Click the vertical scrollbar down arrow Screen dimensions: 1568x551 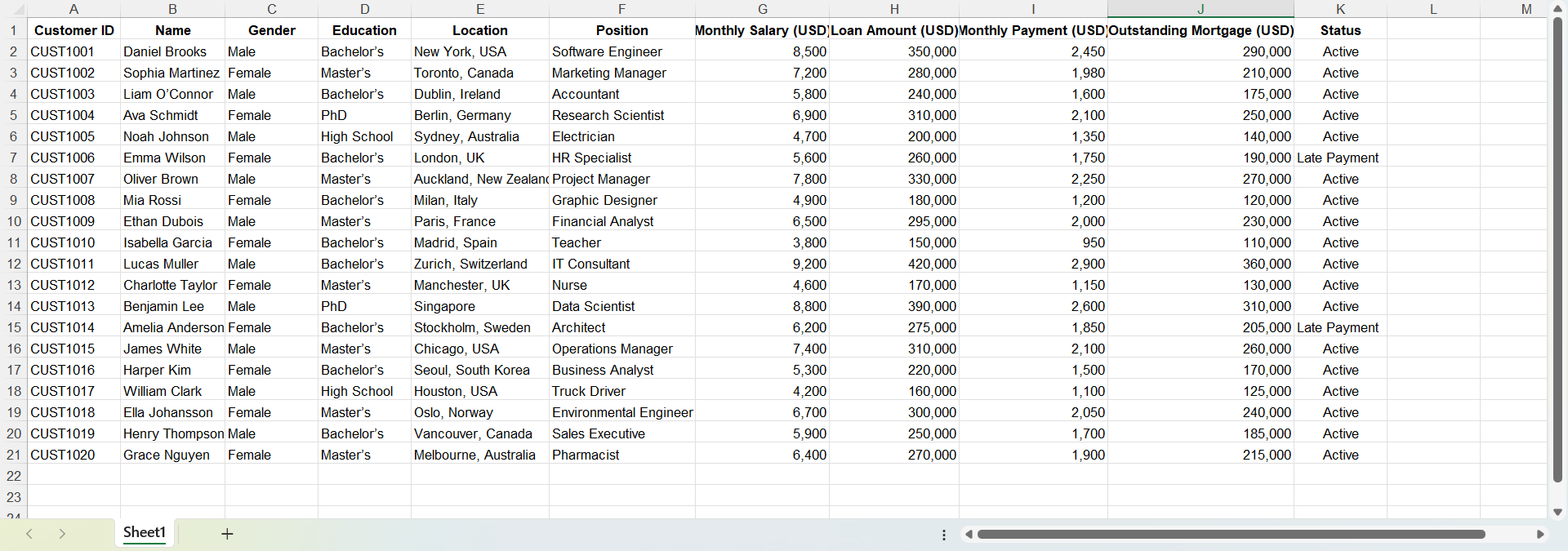(1557, 512)
